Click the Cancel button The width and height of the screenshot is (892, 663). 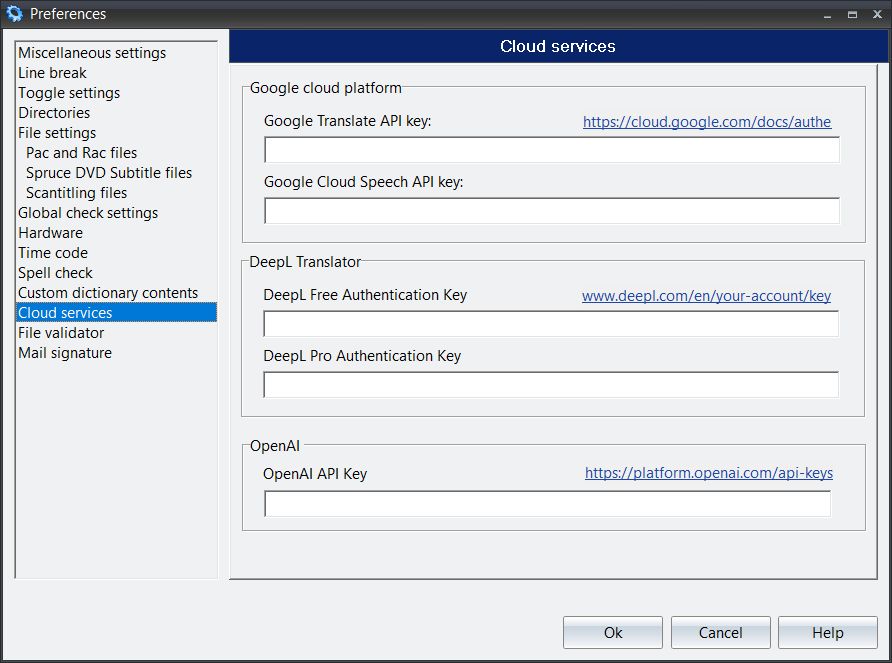coord(720,632)
